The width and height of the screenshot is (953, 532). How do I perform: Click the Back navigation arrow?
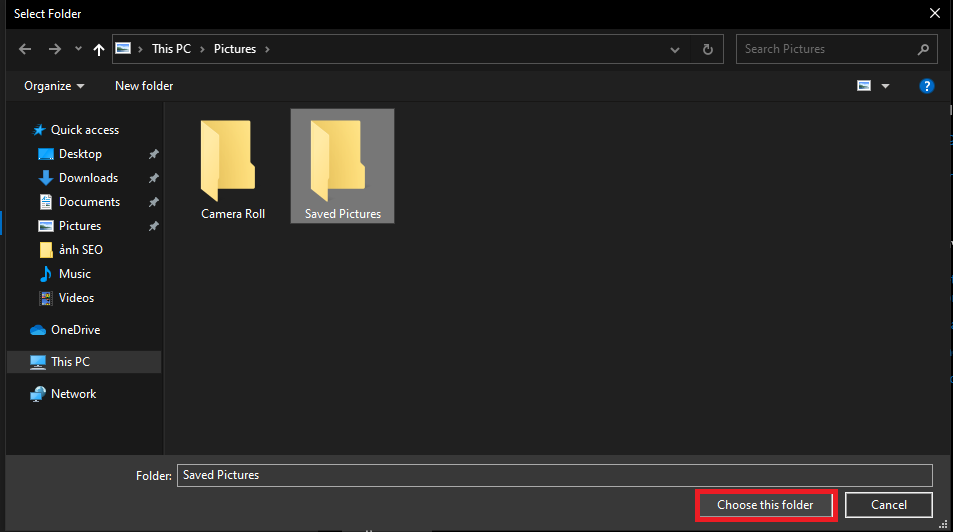[26, 49]
